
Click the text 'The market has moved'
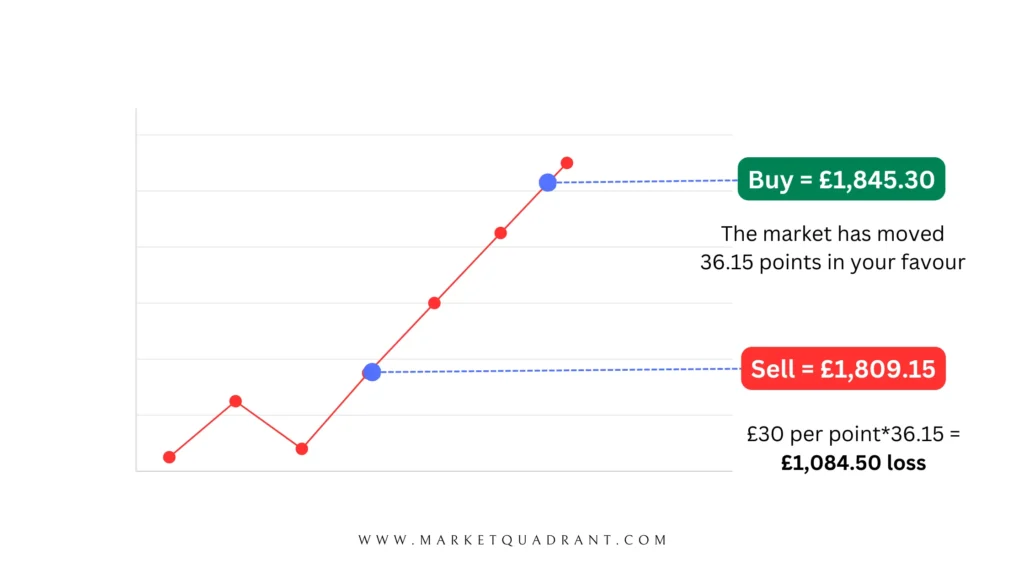(833, 234)
